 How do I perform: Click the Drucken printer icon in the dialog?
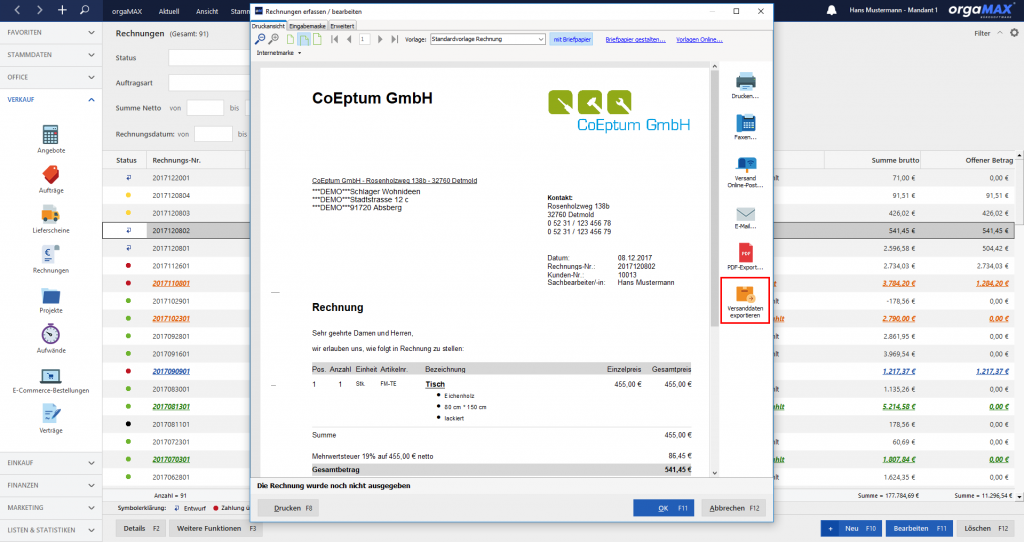[x=745, y=82]
